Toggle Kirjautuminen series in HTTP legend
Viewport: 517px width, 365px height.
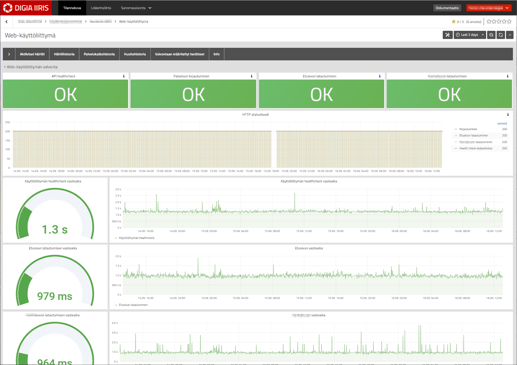tap(468, 129)
